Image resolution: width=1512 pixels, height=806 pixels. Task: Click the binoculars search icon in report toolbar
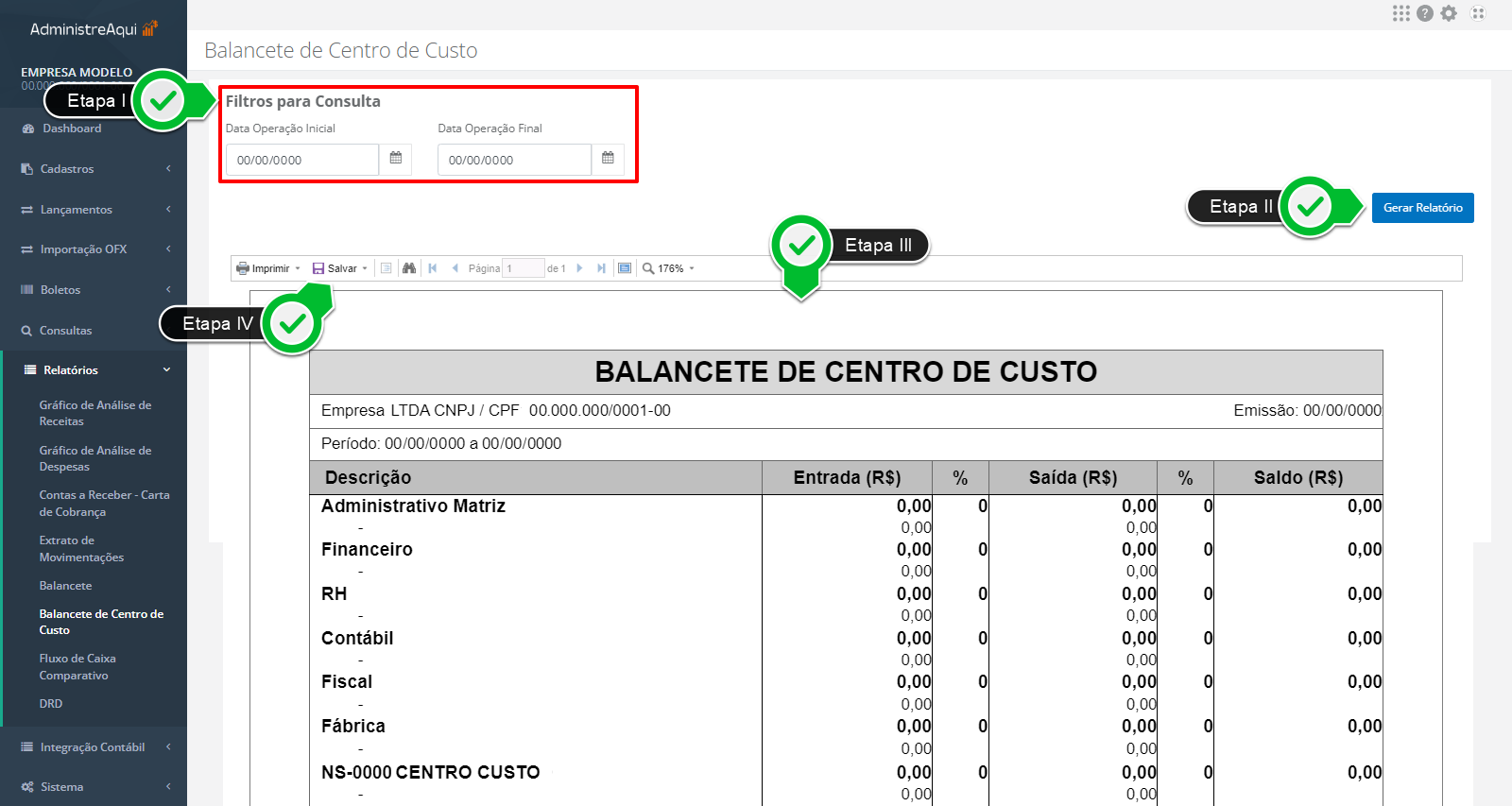point(409,268)
